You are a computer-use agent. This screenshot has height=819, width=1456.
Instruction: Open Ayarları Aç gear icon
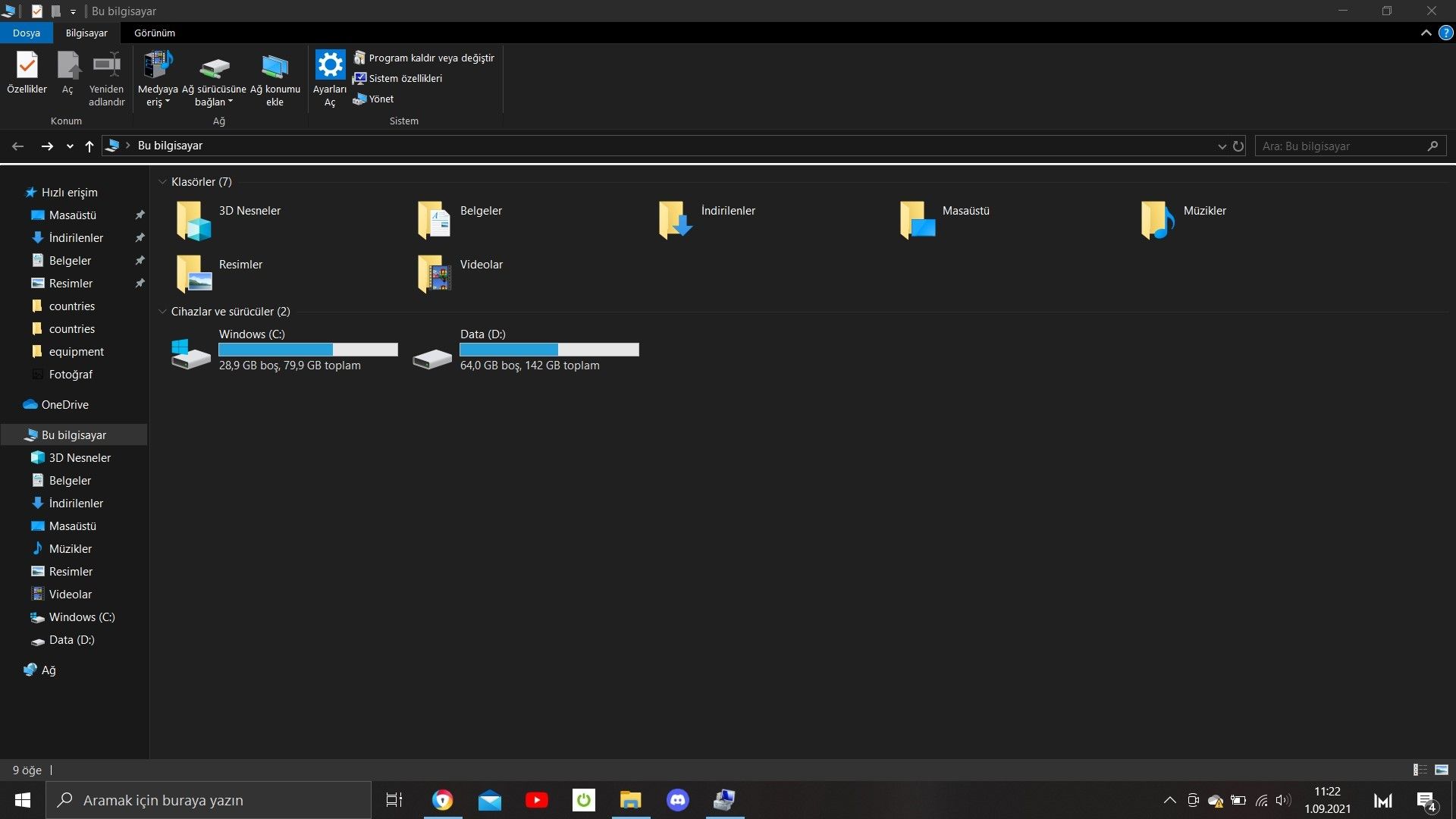point(330,65)
